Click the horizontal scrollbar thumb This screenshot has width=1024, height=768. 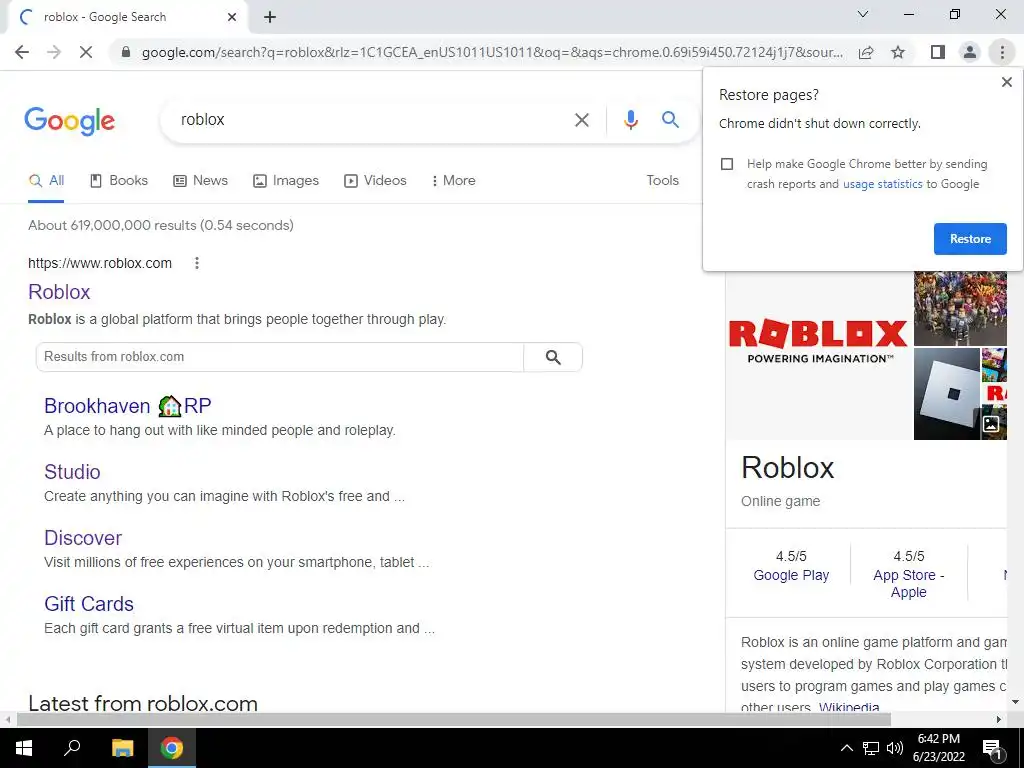click(454, 720)
